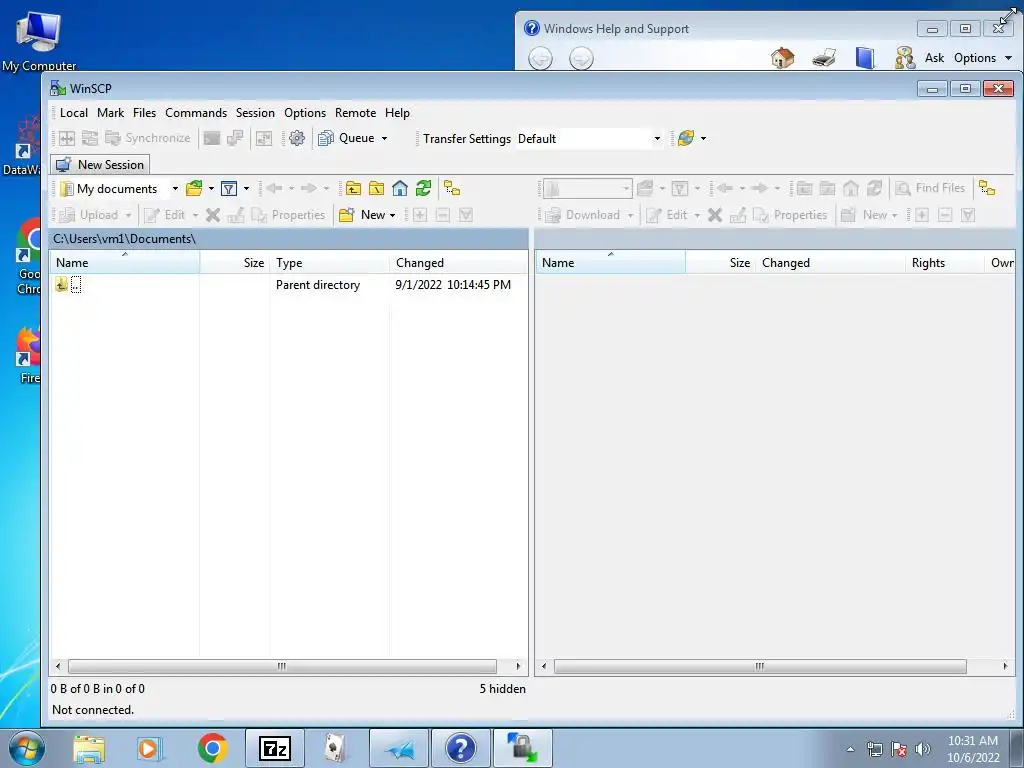Expand the local New dropdown arrow
Viewport: 1024px width, 768px height.
pos(392,215)
